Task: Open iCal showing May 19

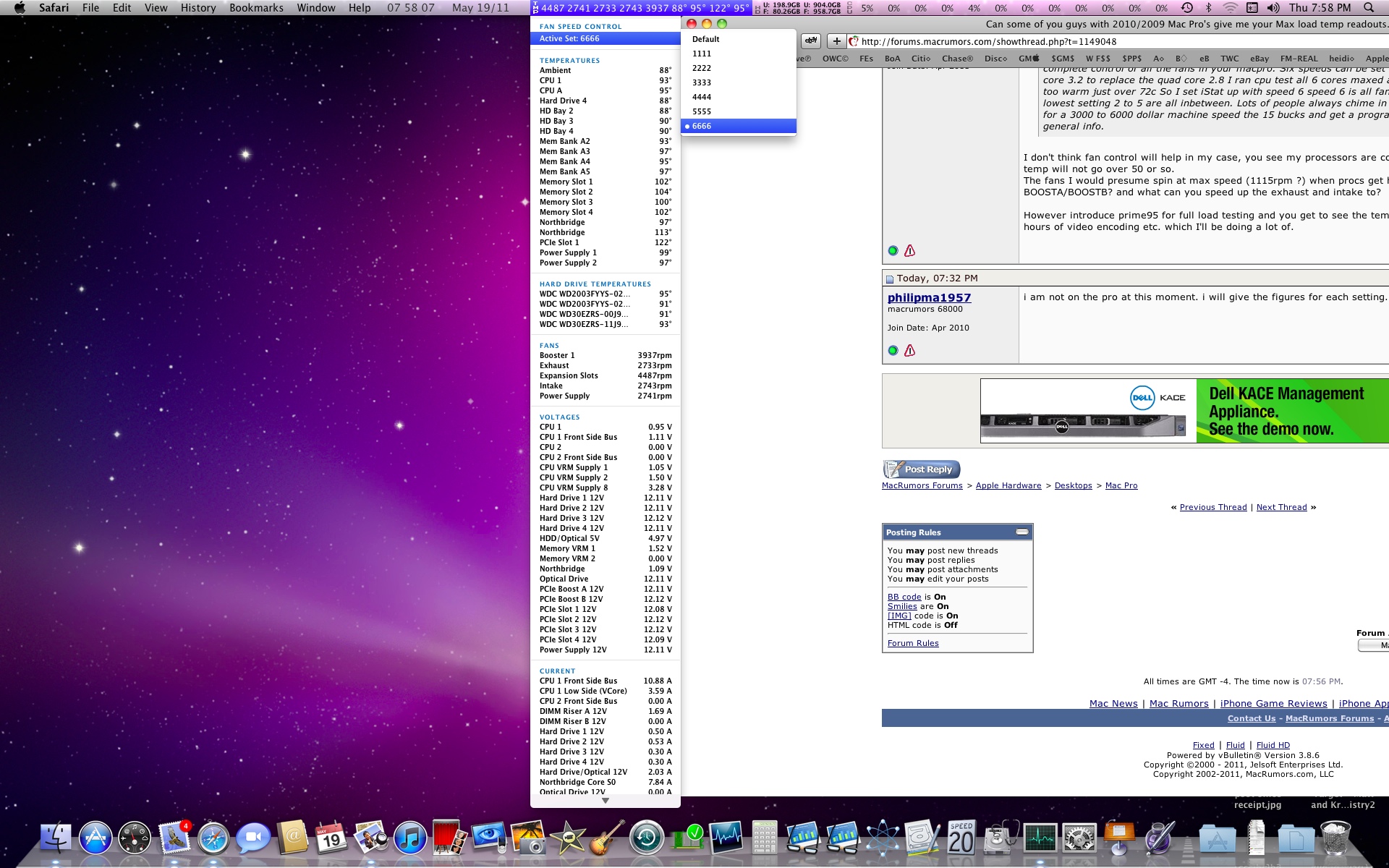Action: tap(331, 838)
